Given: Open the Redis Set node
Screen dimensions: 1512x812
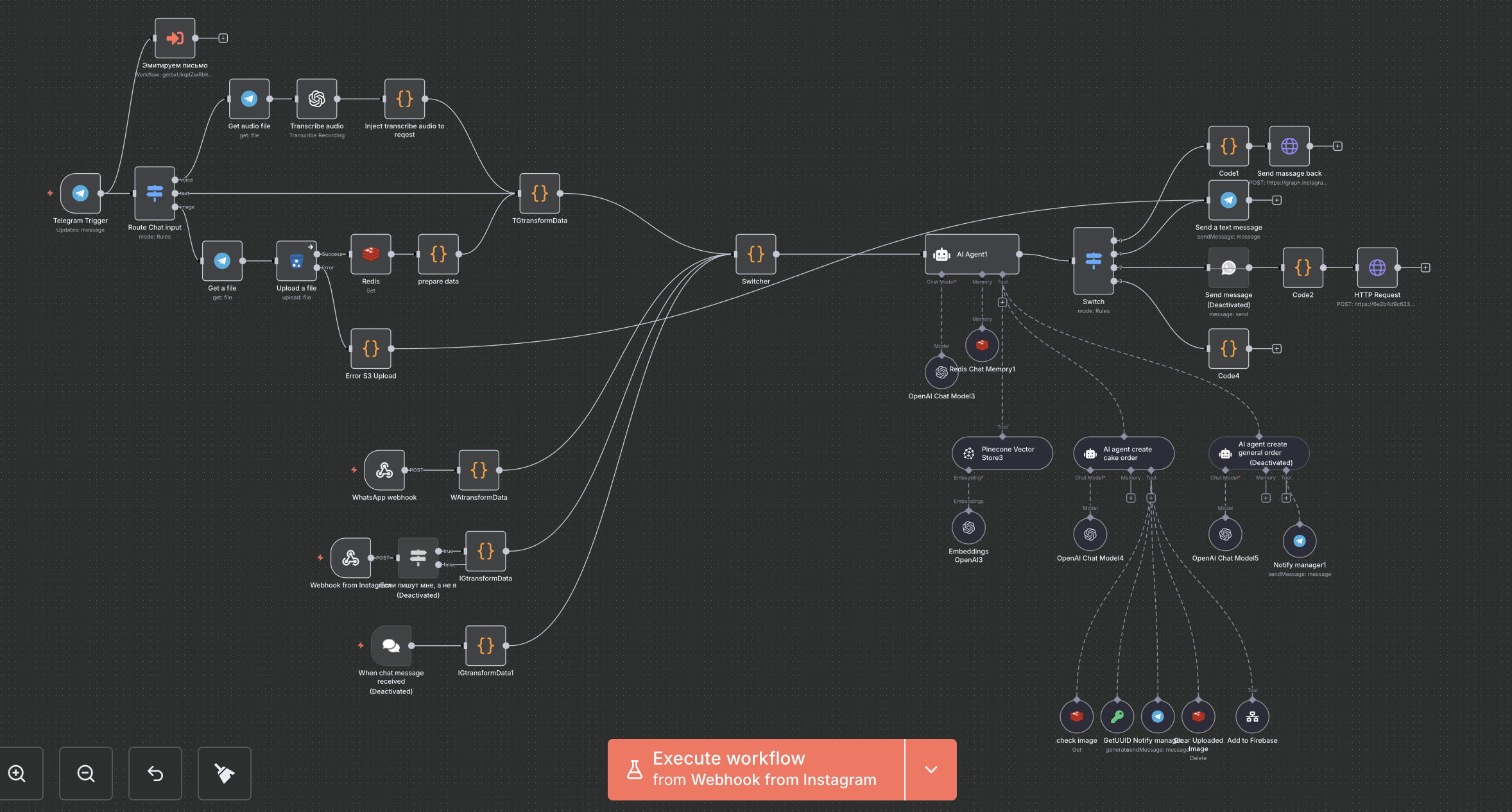Looking at the screenshot, I should [x=370, y=254].
